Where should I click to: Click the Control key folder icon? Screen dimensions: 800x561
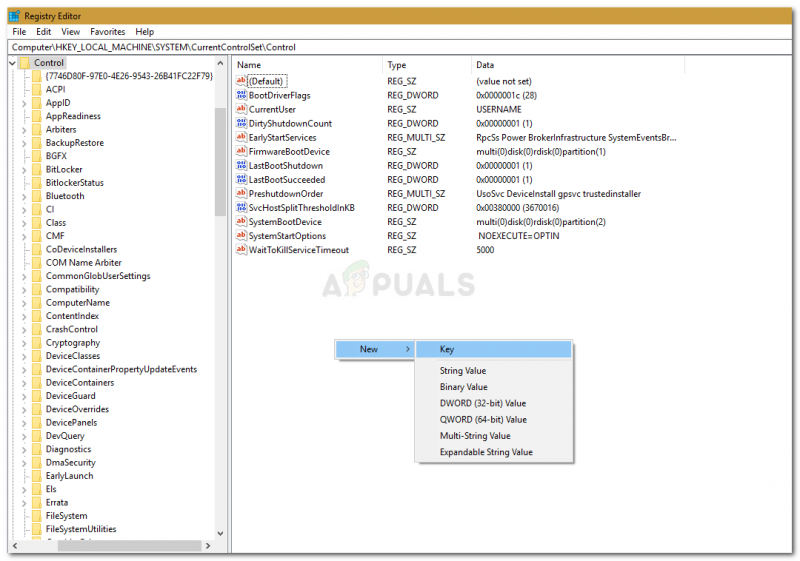(25, 63)
